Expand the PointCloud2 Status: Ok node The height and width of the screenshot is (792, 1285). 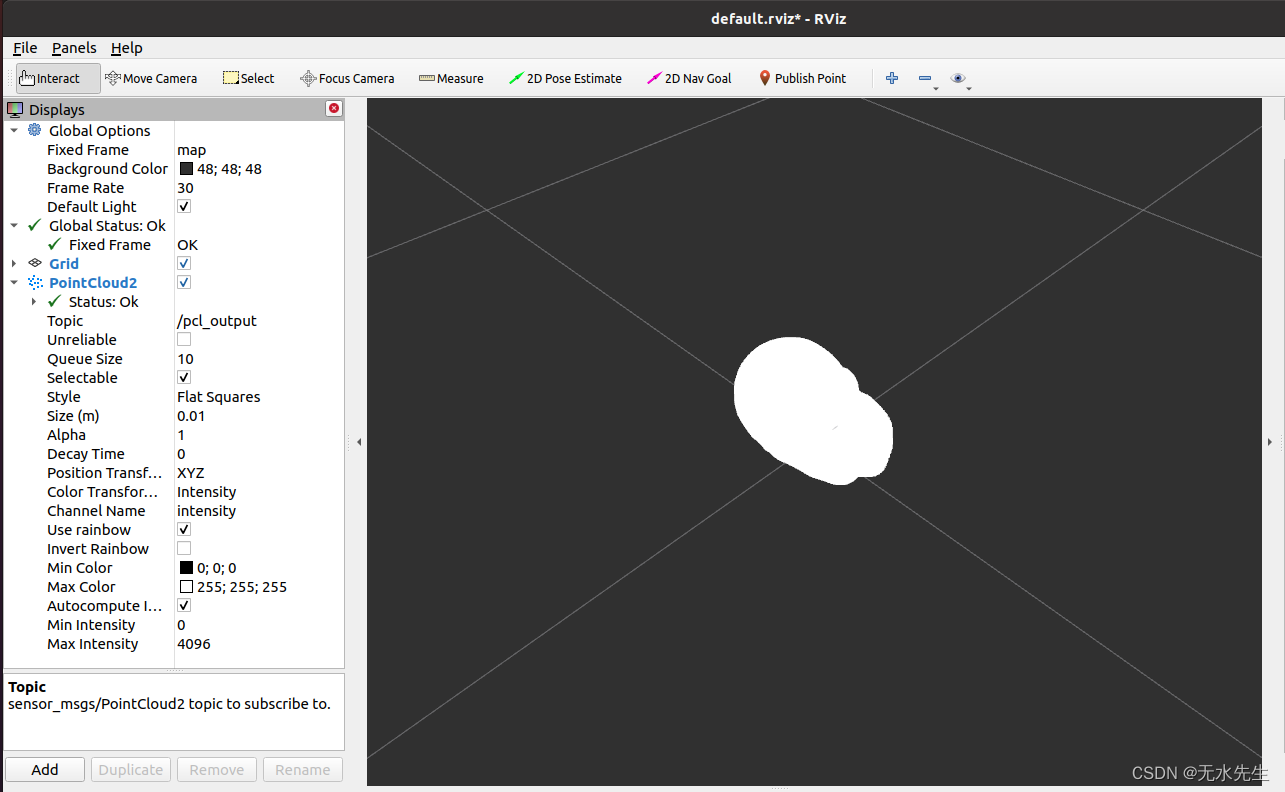coord(34,301)
